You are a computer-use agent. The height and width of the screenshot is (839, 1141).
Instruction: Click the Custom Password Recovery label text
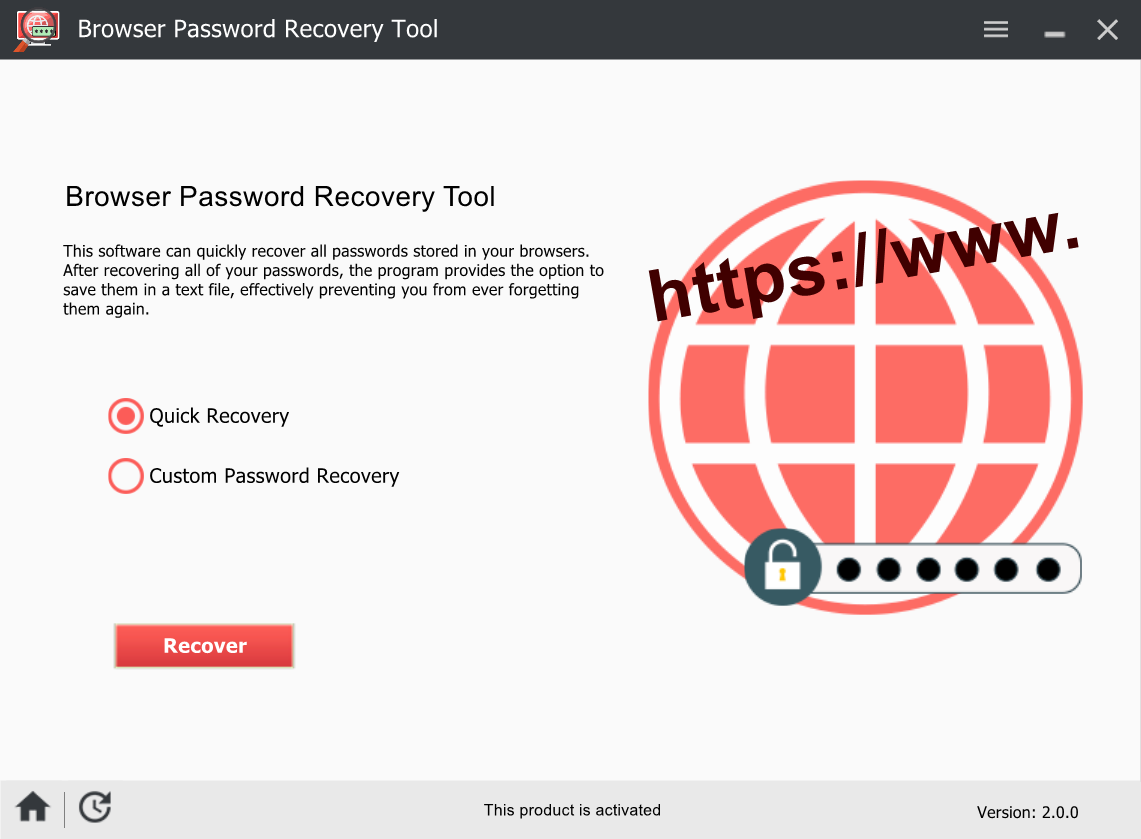pyautogui.click(x=274, y=476)
